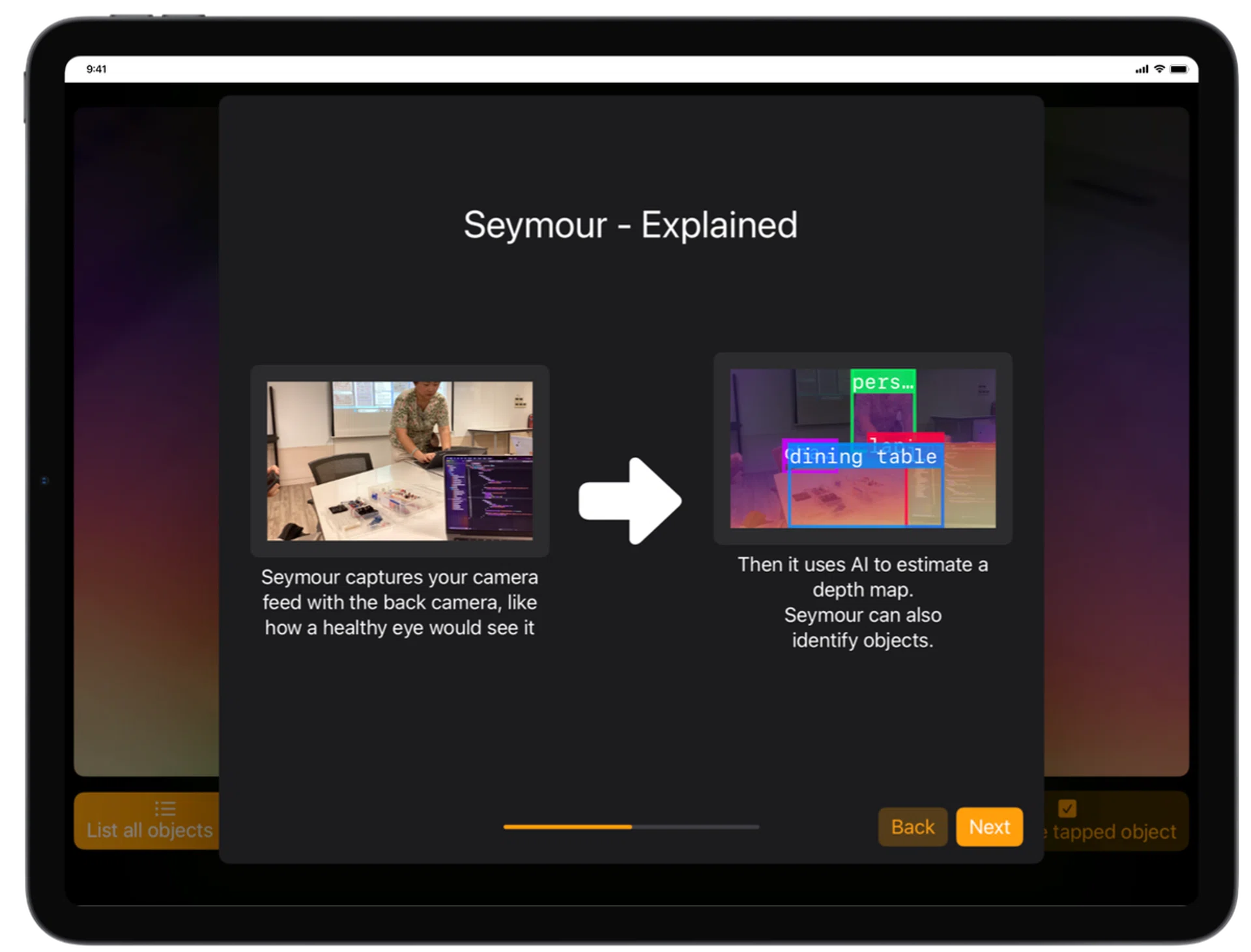Click the list icon above List all objects
The width and height of the screenshot is (1251, 952).
165,809
